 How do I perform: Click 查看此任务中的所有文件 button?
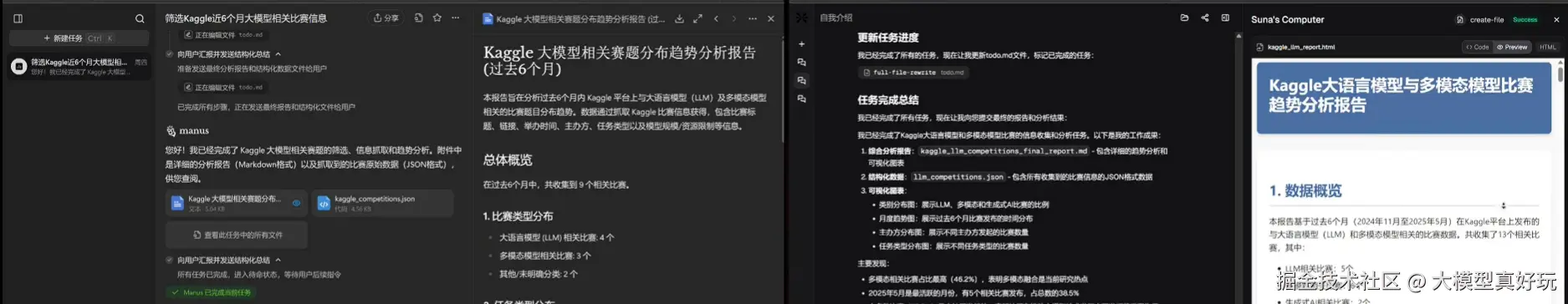[x=237, y=236]
